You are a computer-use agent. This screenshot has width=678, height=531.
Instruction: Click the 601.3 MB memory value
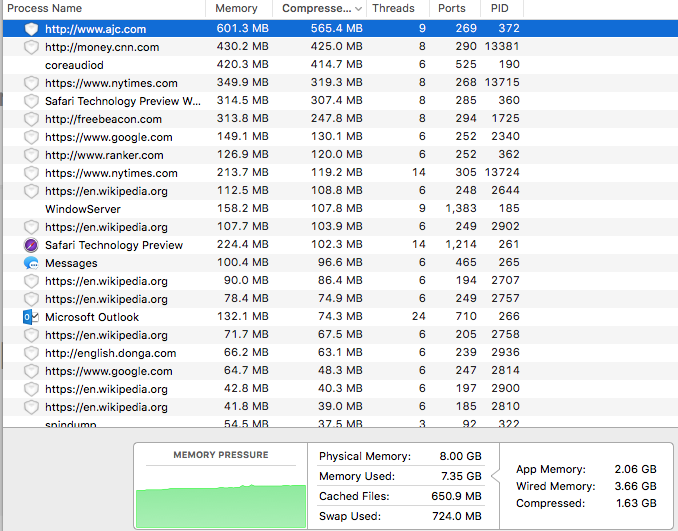coord(242,29)
